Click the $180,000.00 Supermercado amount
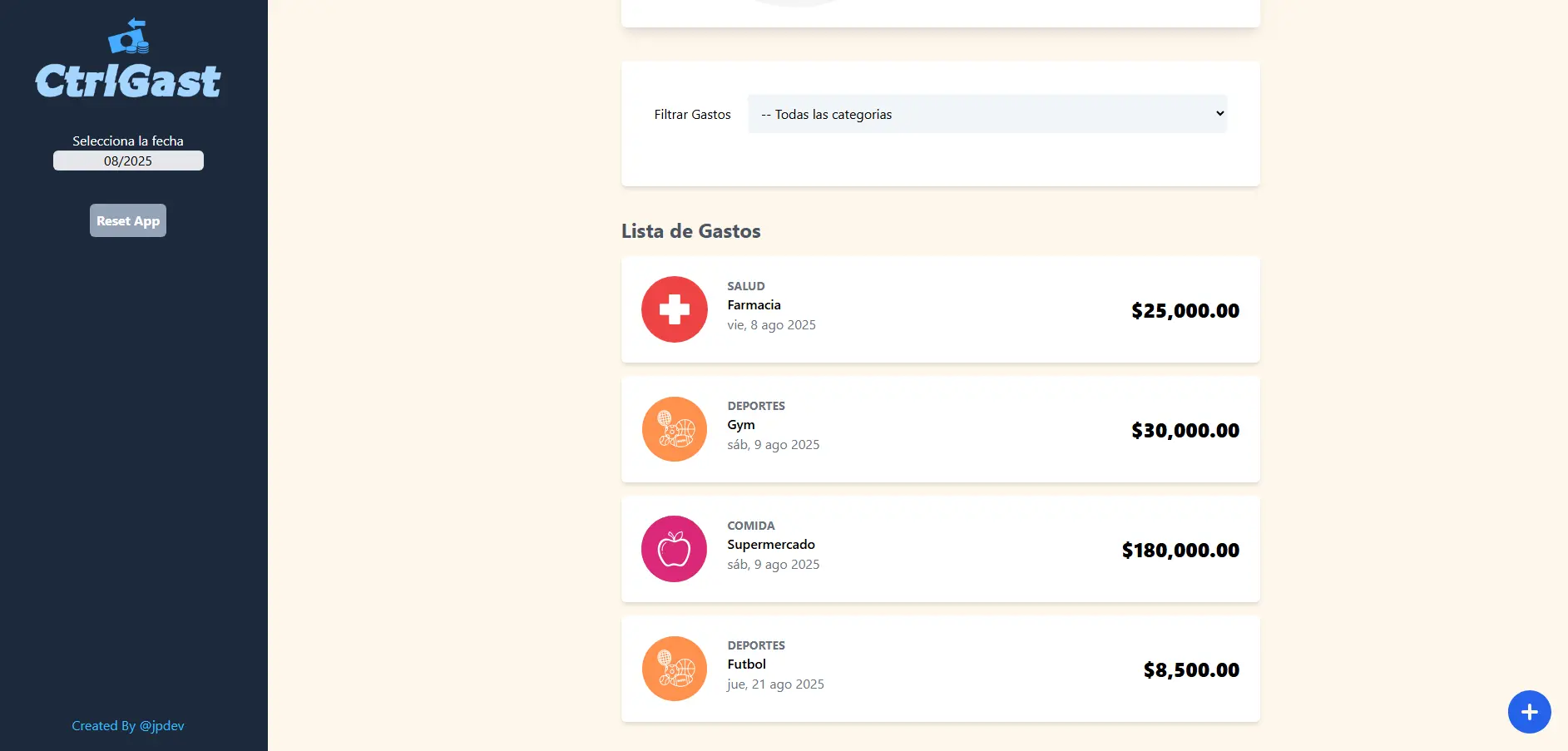Screen dimensions: 1568x751 tap(1180, 550)
